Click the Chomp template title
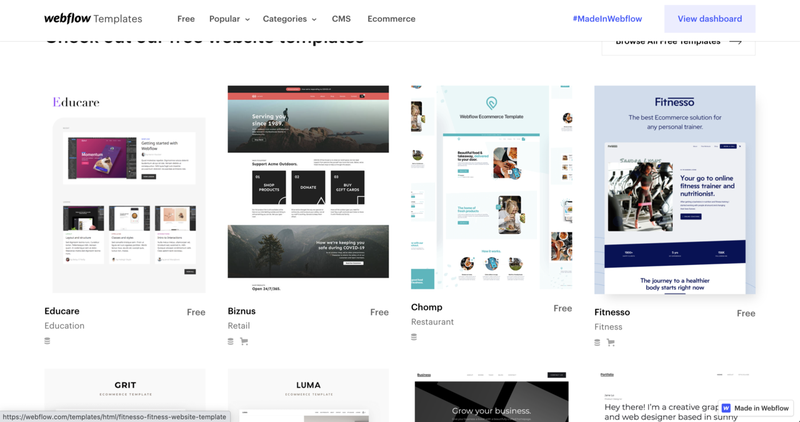 [427, 307]
